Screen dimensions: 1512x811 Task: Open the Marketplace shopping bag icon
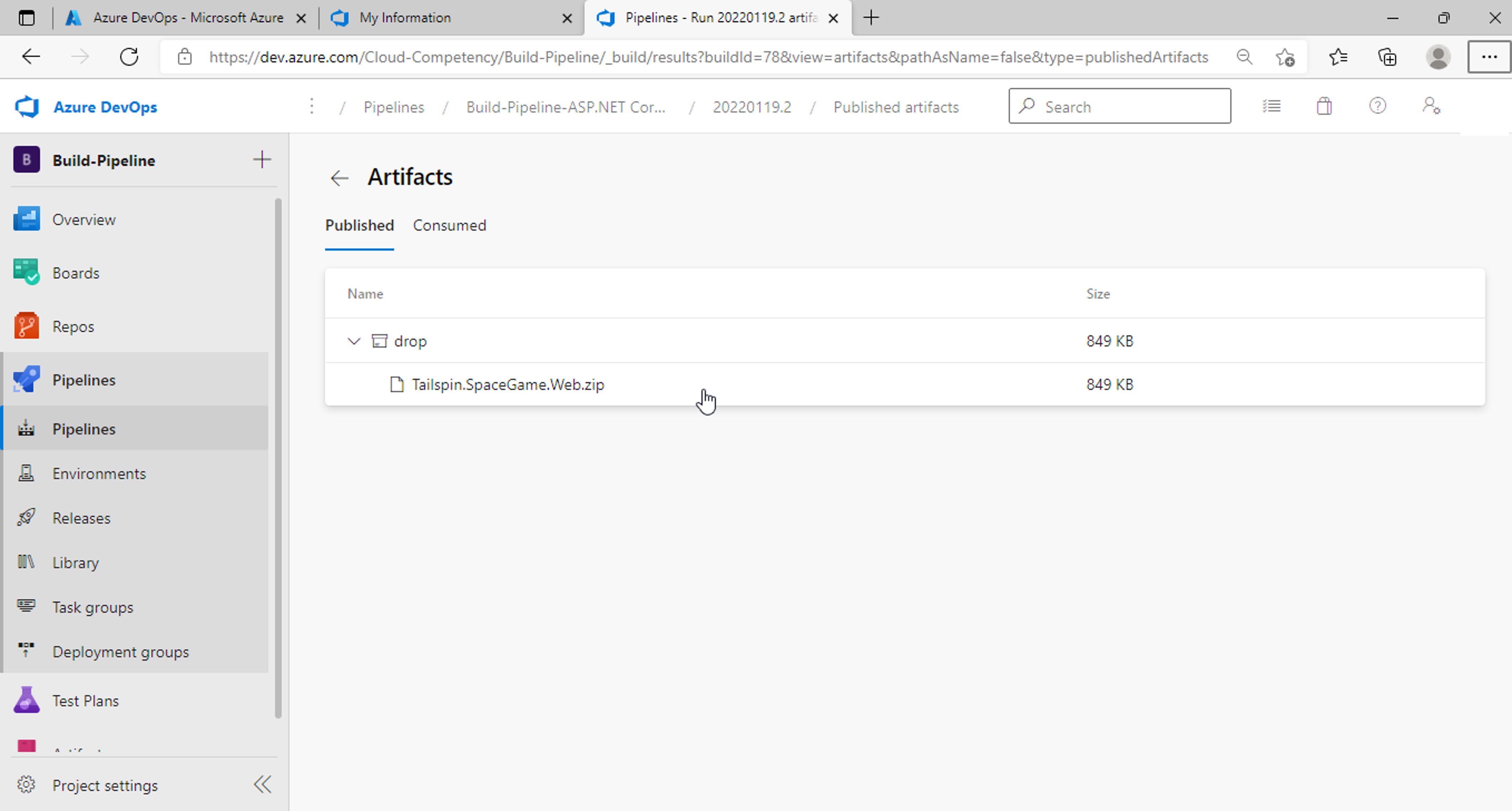pyautogui.click(x=1324, y=106)
